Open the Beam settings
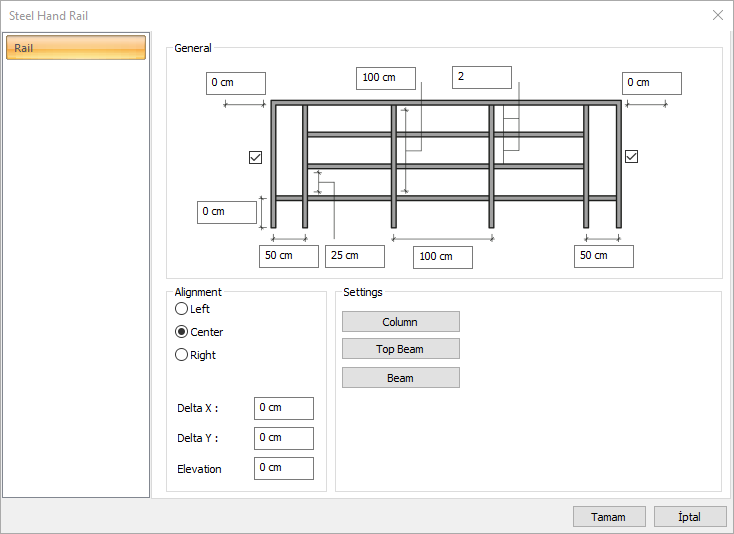The image size is (734, 534). tap(400, 378)
